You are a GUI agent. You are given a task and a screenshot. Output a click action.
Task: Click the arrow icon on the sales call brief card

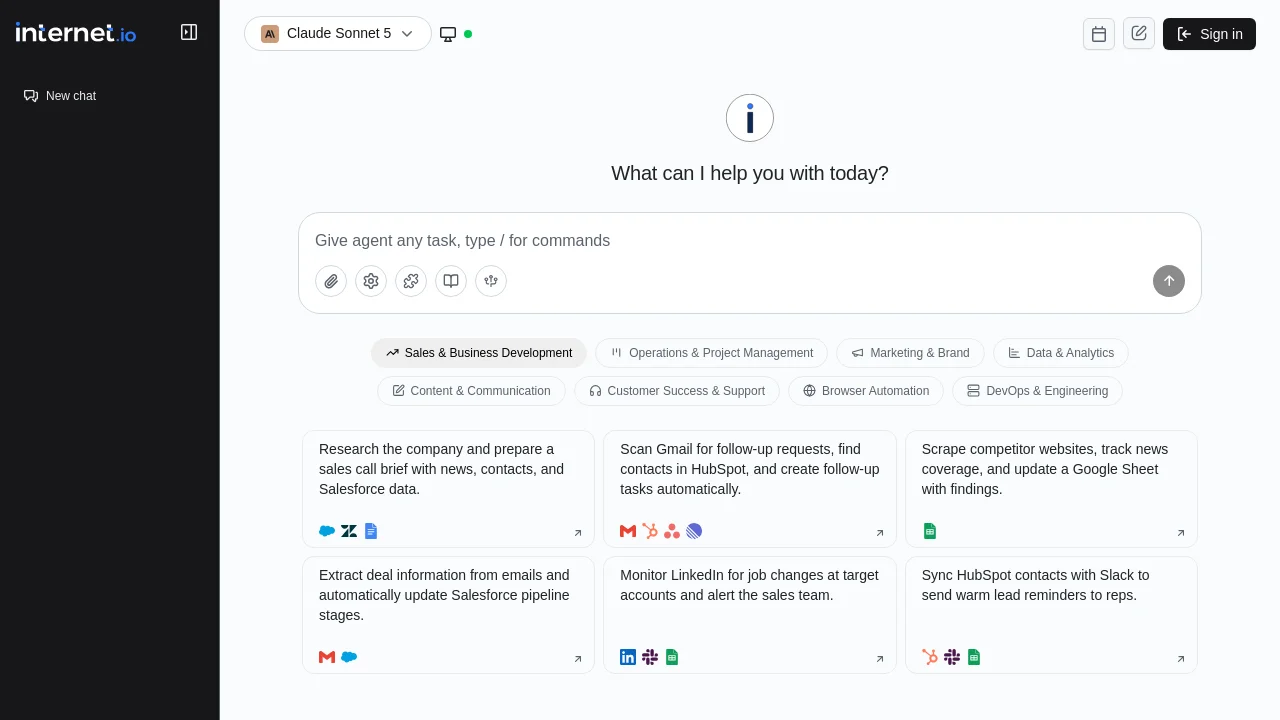578,533
